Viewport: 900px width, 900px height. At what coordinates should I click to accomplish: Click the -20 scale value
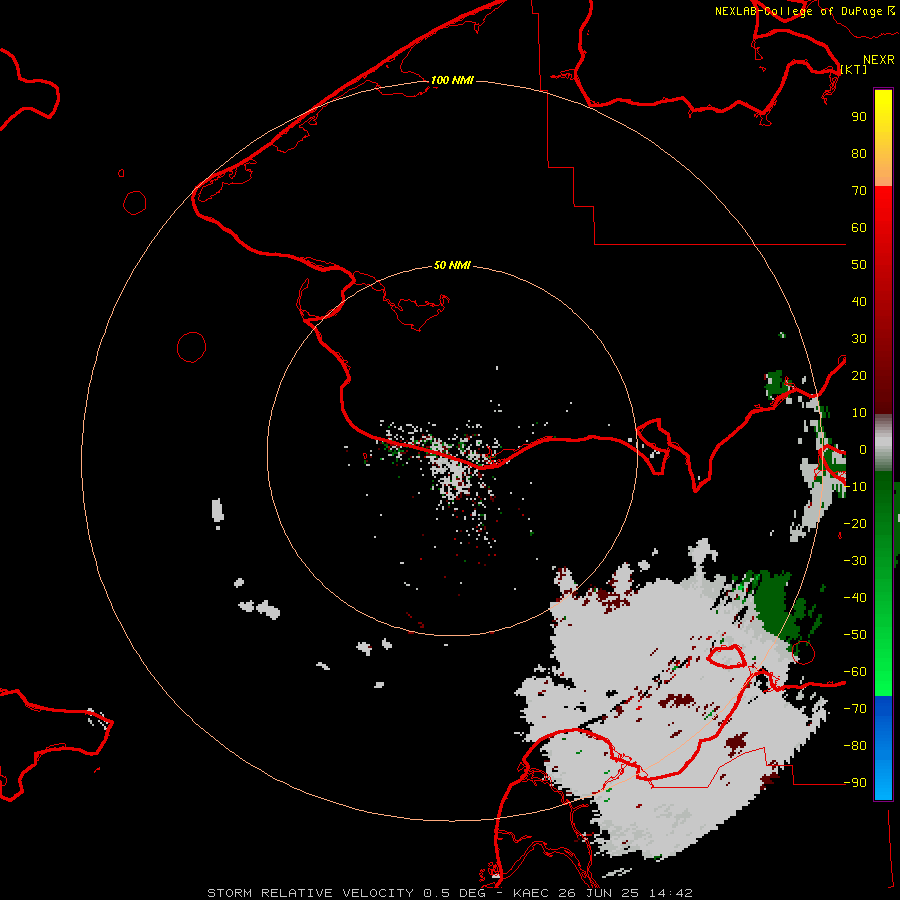click(855, 523)
